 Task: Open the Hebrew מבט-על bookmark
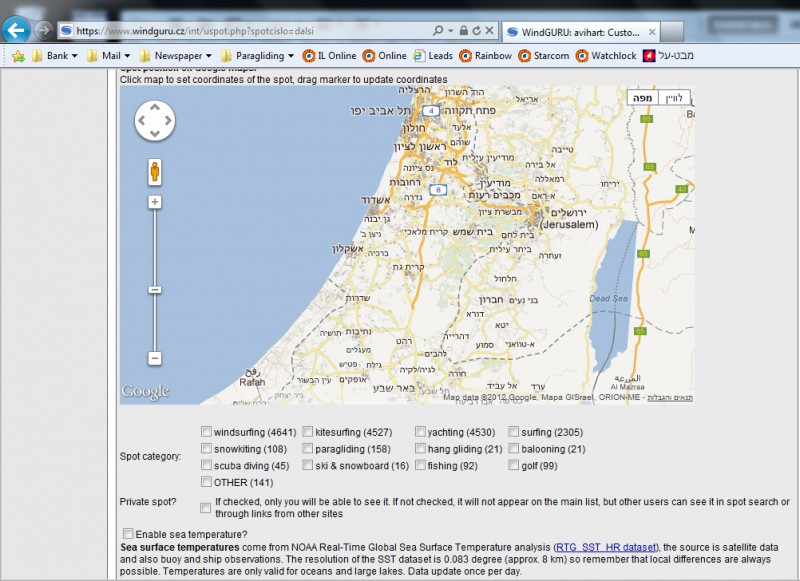pyautogui.click(x=668, y=56)
